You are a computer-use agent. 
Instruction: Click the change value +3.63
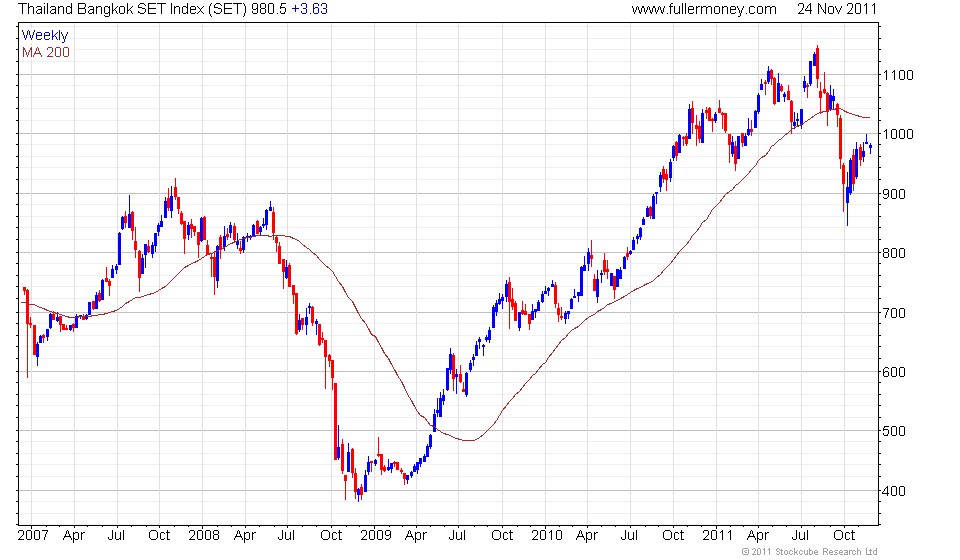(x=309, y=9)
